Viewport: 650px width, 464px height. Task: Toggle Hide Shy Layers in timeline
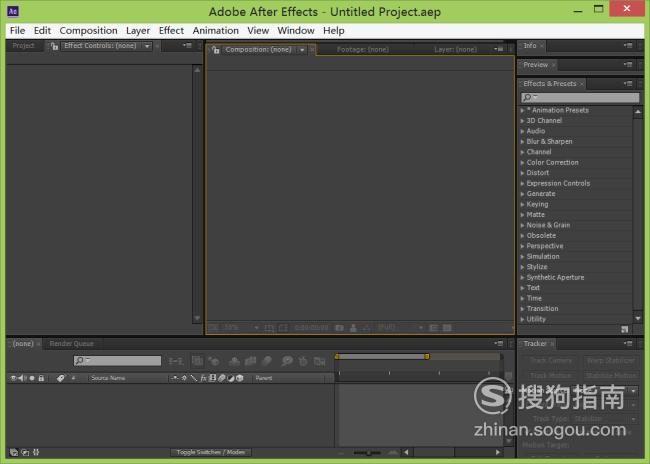(x=234, y=361)
